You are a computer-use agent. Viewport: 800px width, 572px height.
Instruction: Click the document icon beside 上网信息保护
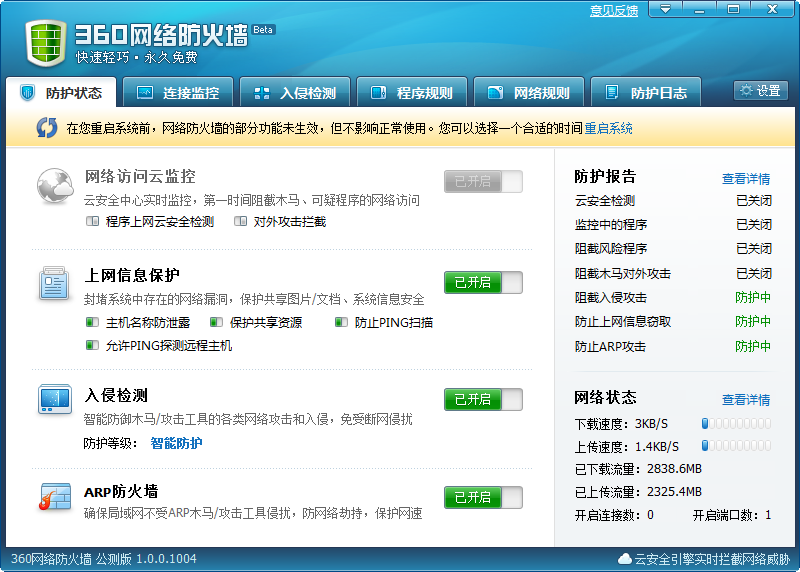(54, 283)
